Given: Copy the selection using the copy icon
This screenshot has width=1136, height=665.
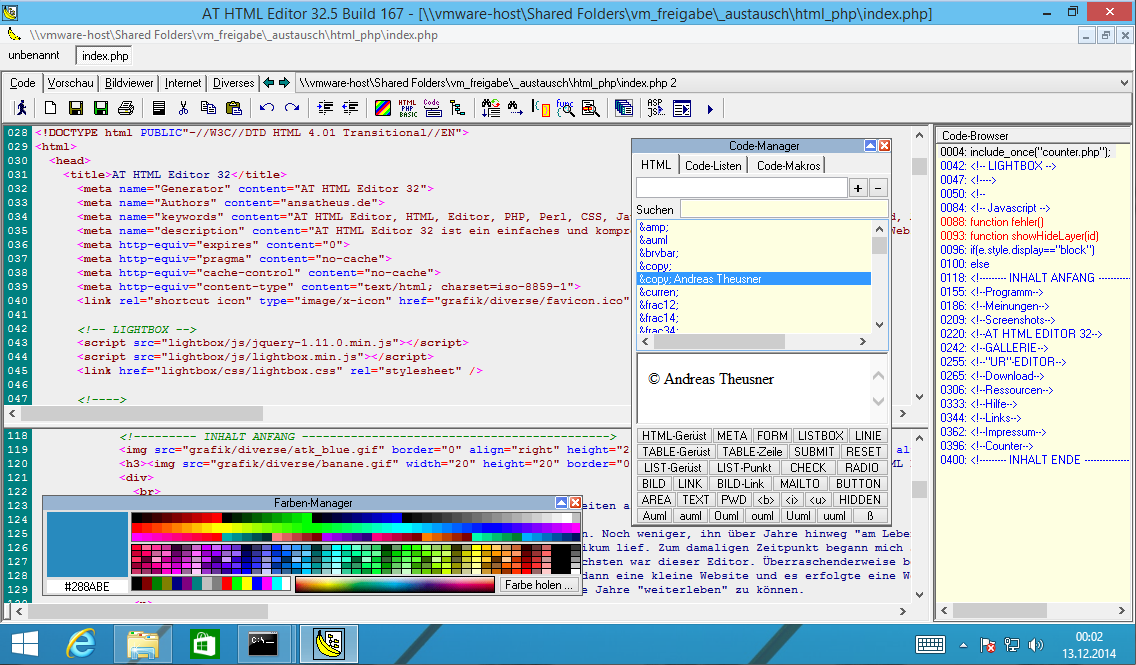Looking at the screenshot, I should coord(208,109).
